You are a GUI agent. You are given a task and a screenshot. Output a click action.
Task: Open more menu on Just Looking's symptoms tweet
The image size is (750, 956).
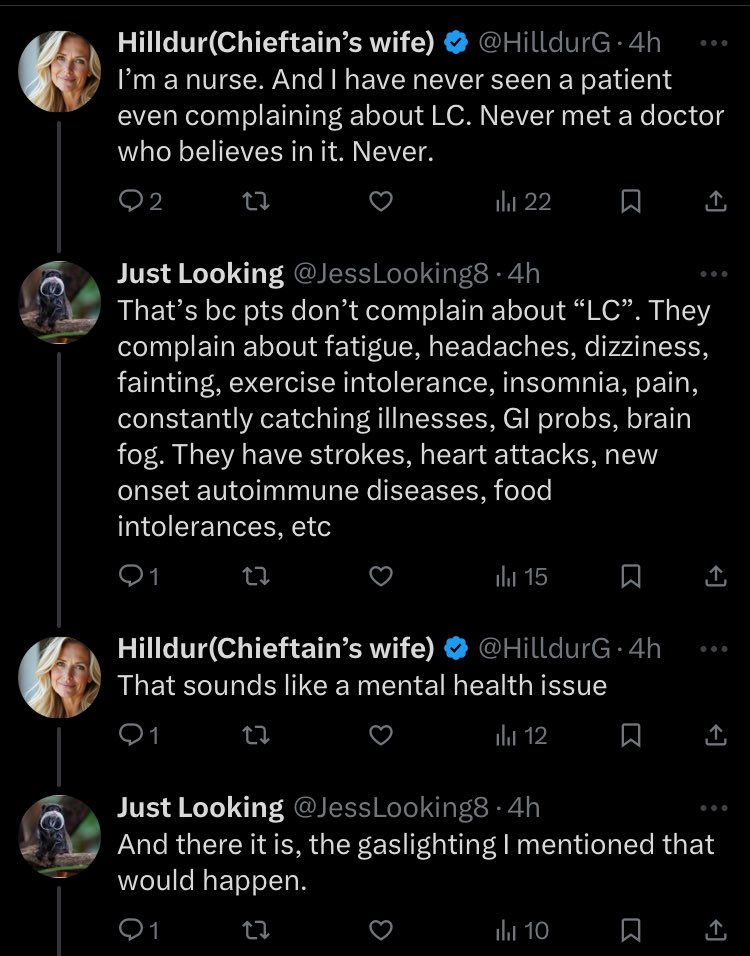click(x=714, y=274)
